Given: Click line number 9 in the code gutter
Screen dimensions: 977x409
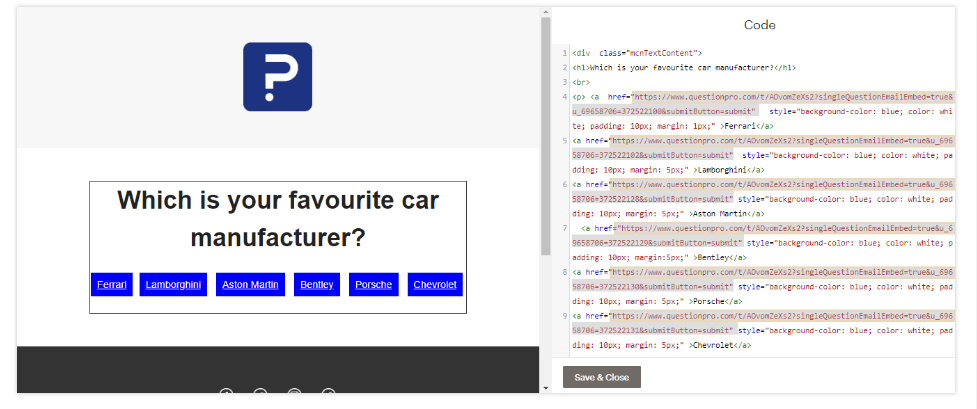Looking at the screenshot, I should tap(565, 316).
